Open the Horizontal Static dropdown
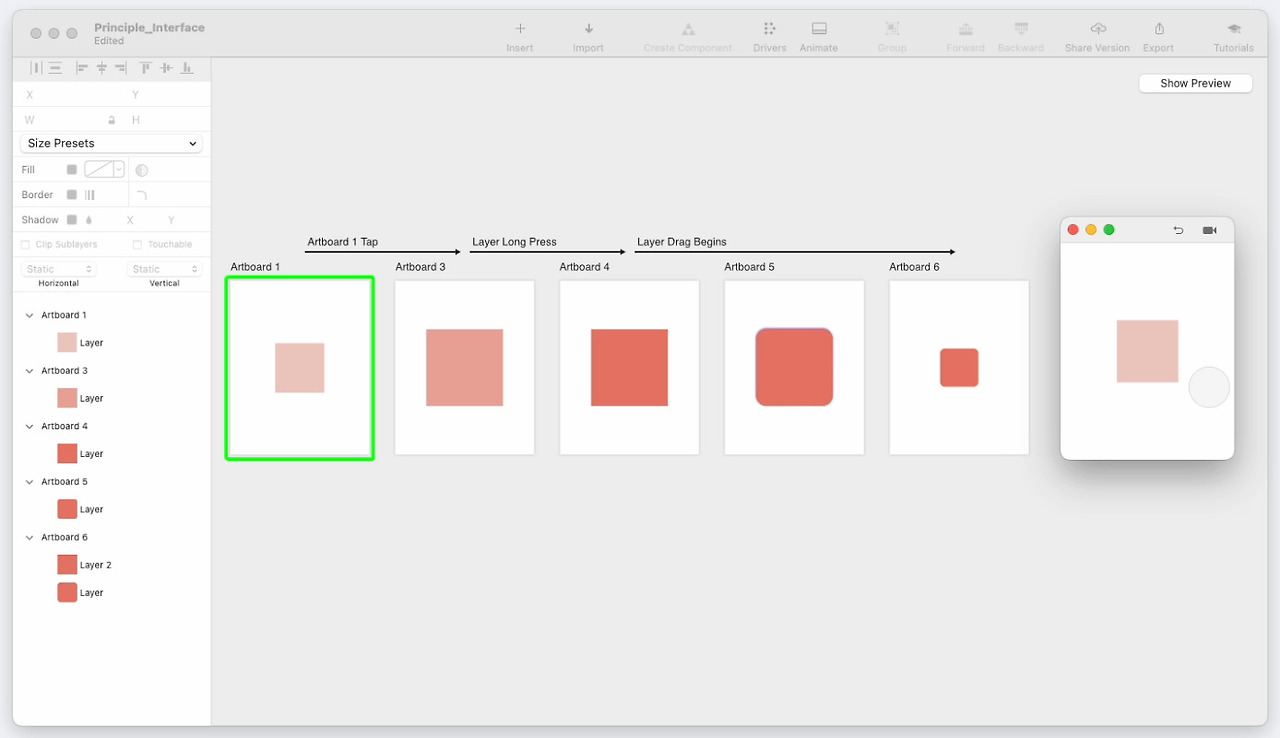 [59, 269]
